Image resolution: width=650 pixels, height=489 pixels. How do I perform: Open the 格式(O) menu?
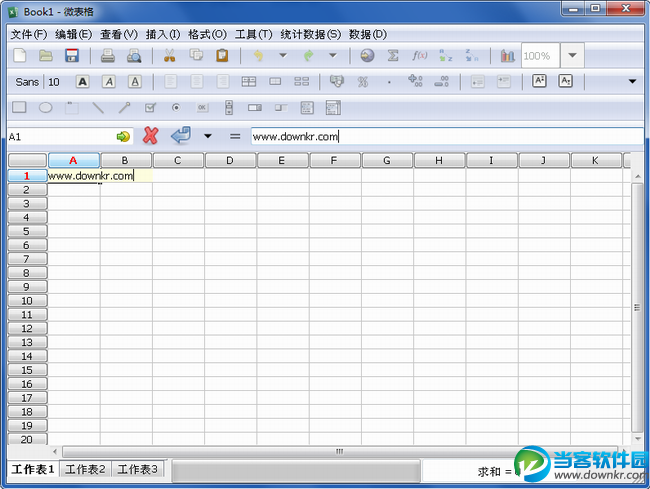207,34
